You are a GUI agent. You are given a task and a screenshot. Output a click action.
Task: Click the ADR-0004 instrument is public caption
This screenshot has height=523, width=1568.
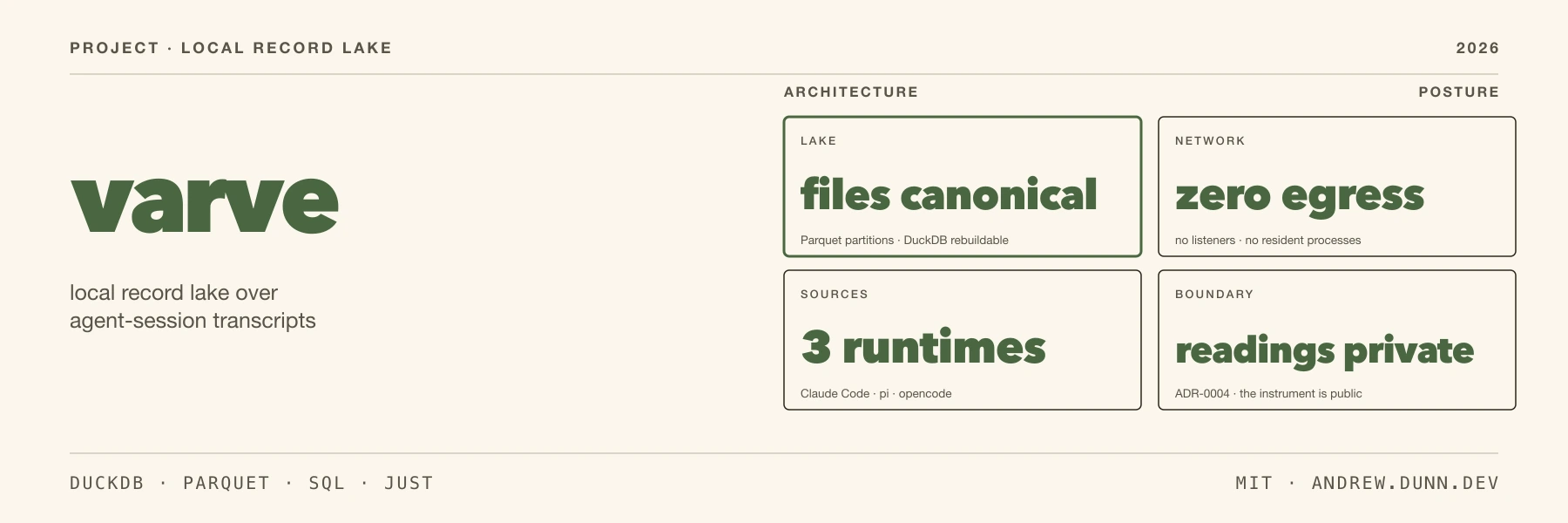tap(1268, 394)
